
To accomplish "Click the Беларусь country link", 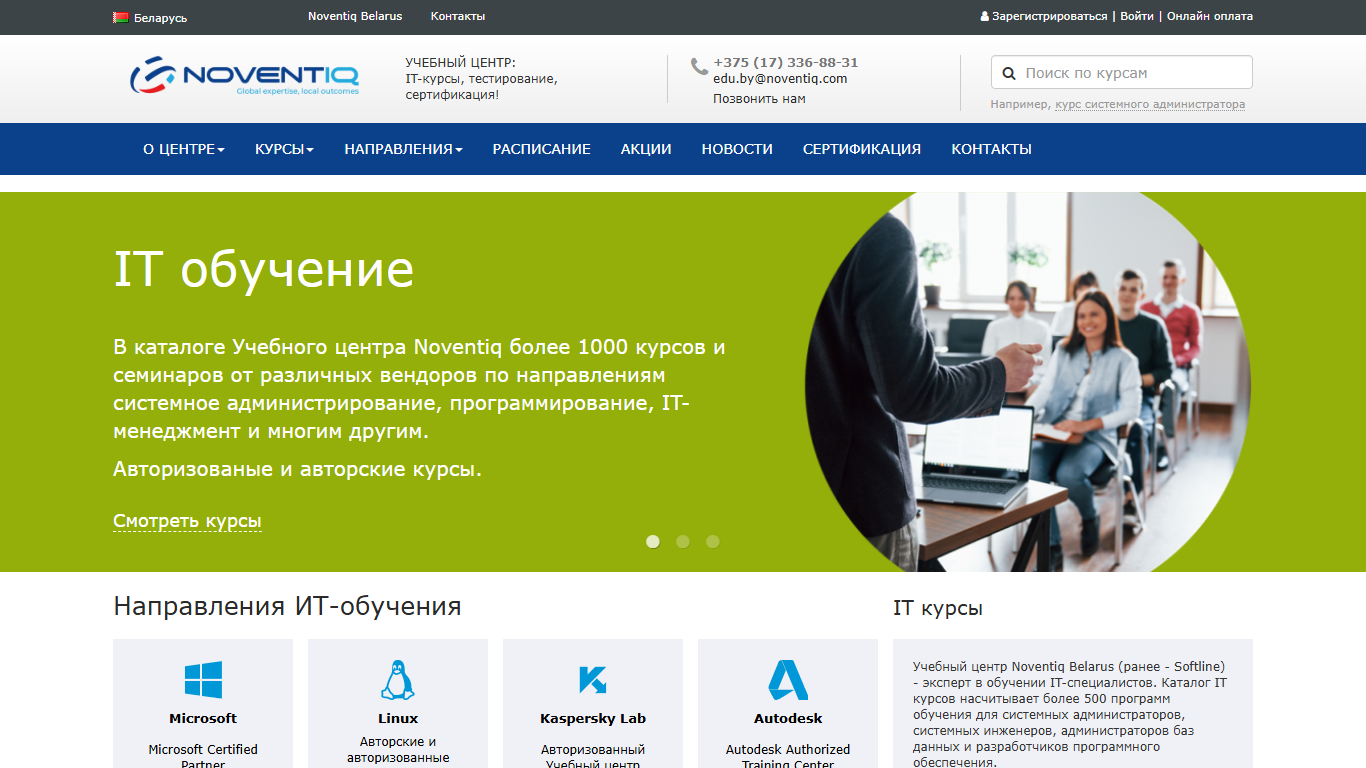I will click(x=160, y=18).
